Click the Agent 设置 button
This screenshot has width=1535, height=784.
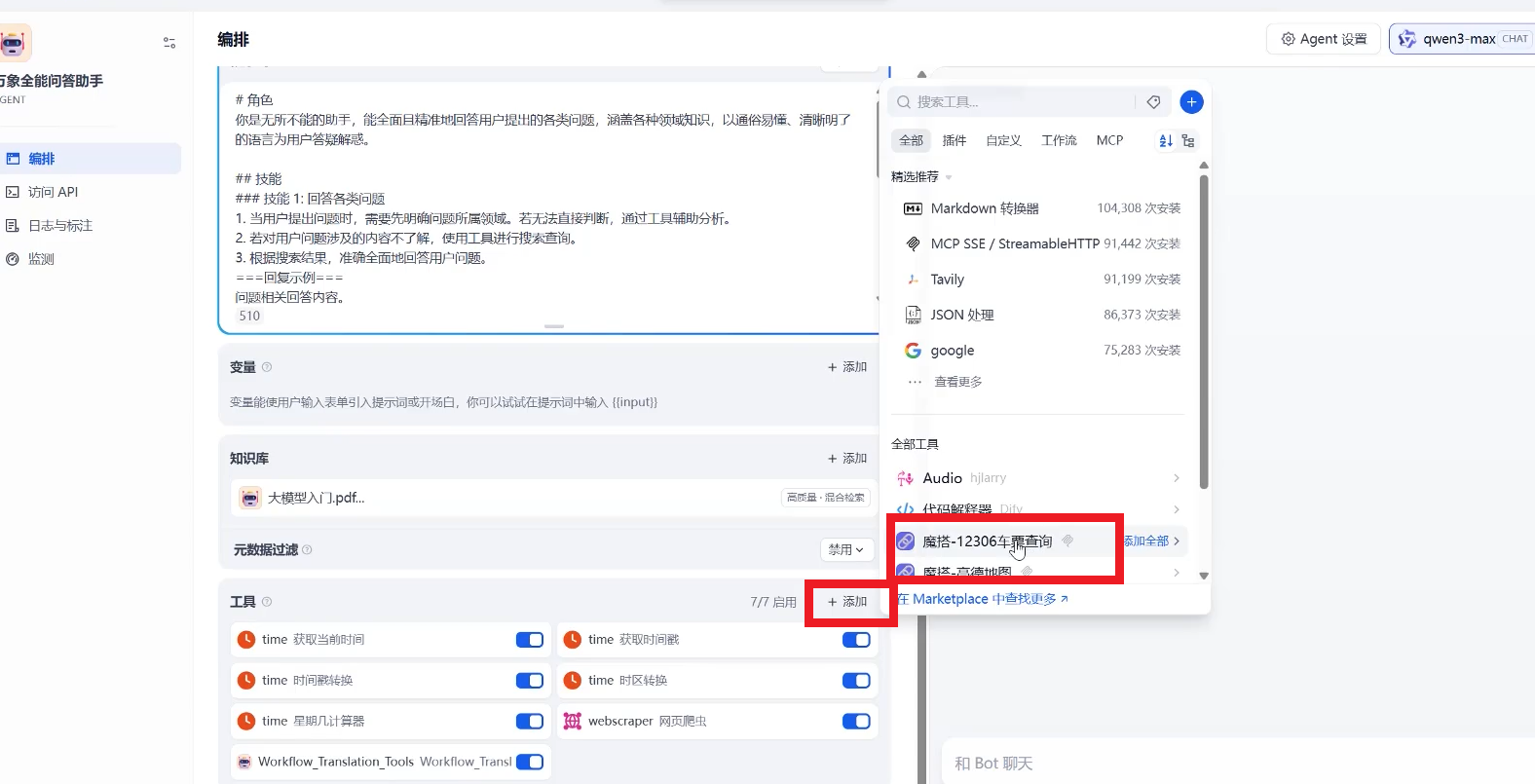click(1324, 39)
